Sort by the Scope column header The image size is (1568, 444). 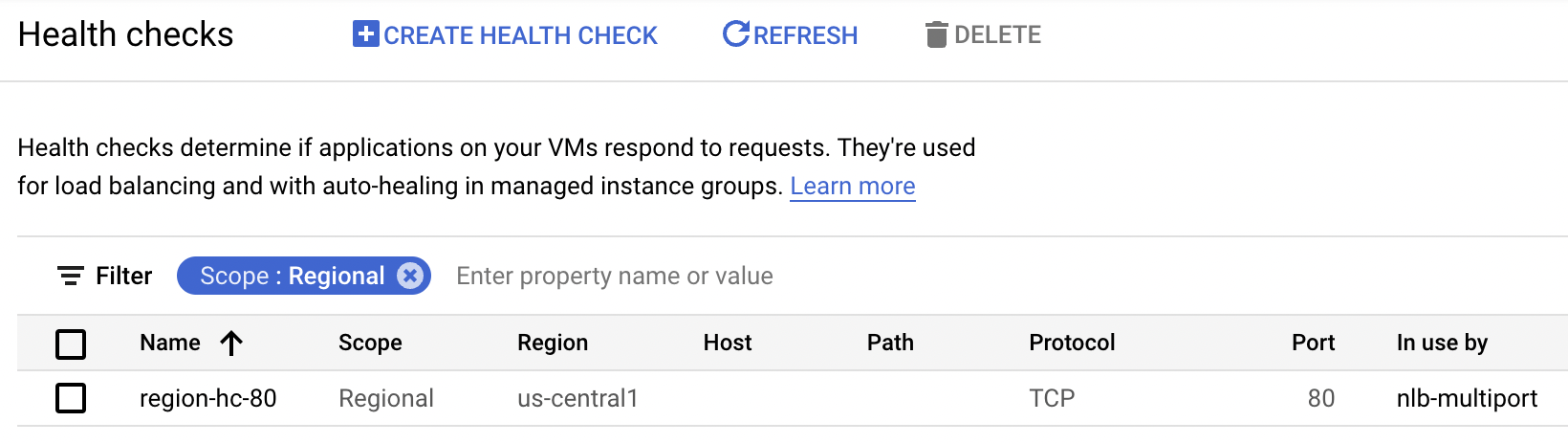point(370,344)
